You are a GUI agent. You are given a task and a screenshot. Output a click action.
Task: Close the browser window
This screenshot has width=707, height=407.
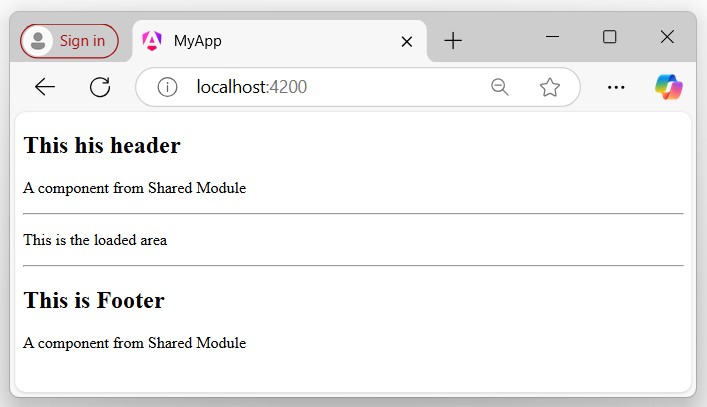click(667, 37)
